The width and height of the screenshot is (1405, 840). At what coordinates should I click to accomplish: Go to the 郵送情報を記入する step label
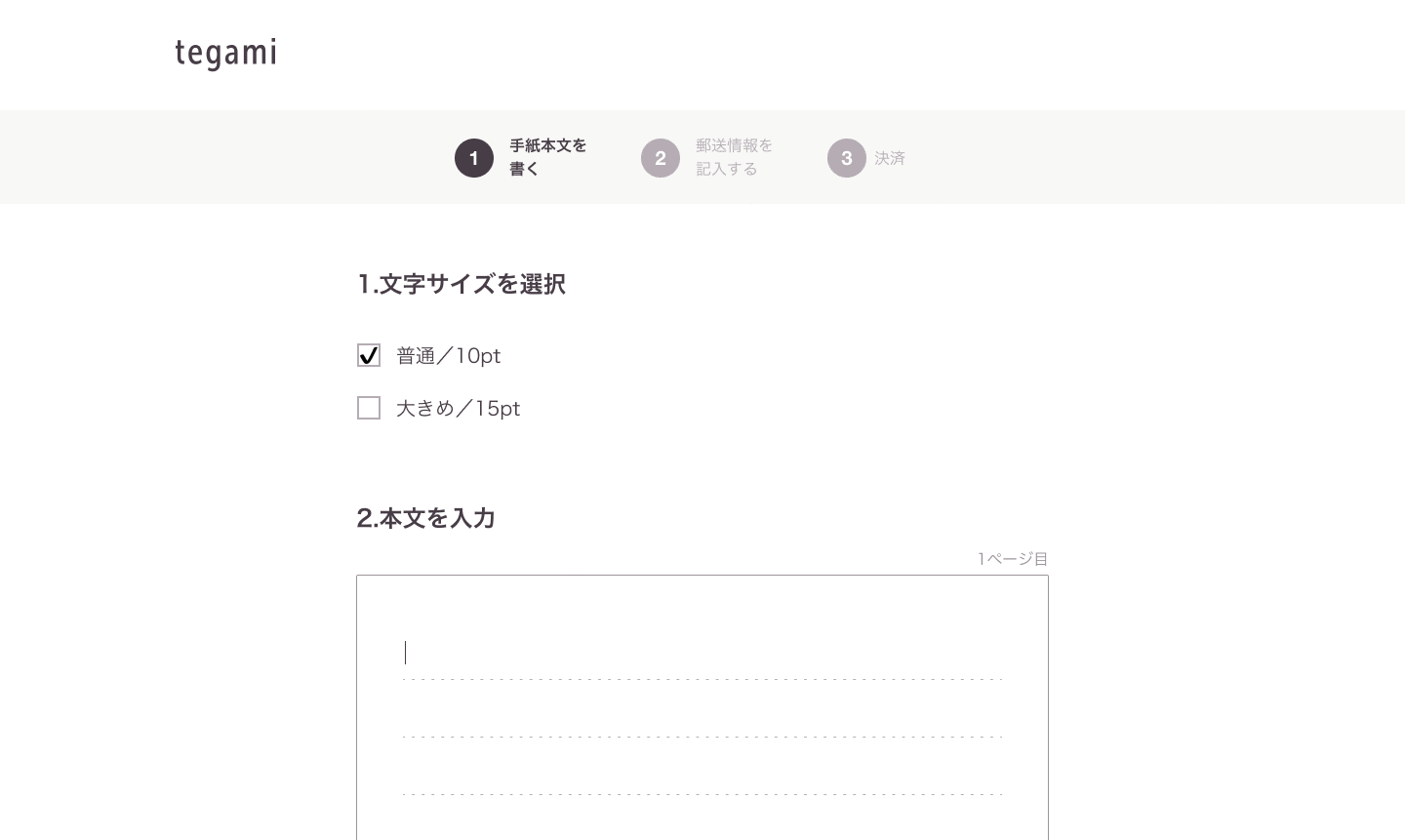tap(734, 157)
